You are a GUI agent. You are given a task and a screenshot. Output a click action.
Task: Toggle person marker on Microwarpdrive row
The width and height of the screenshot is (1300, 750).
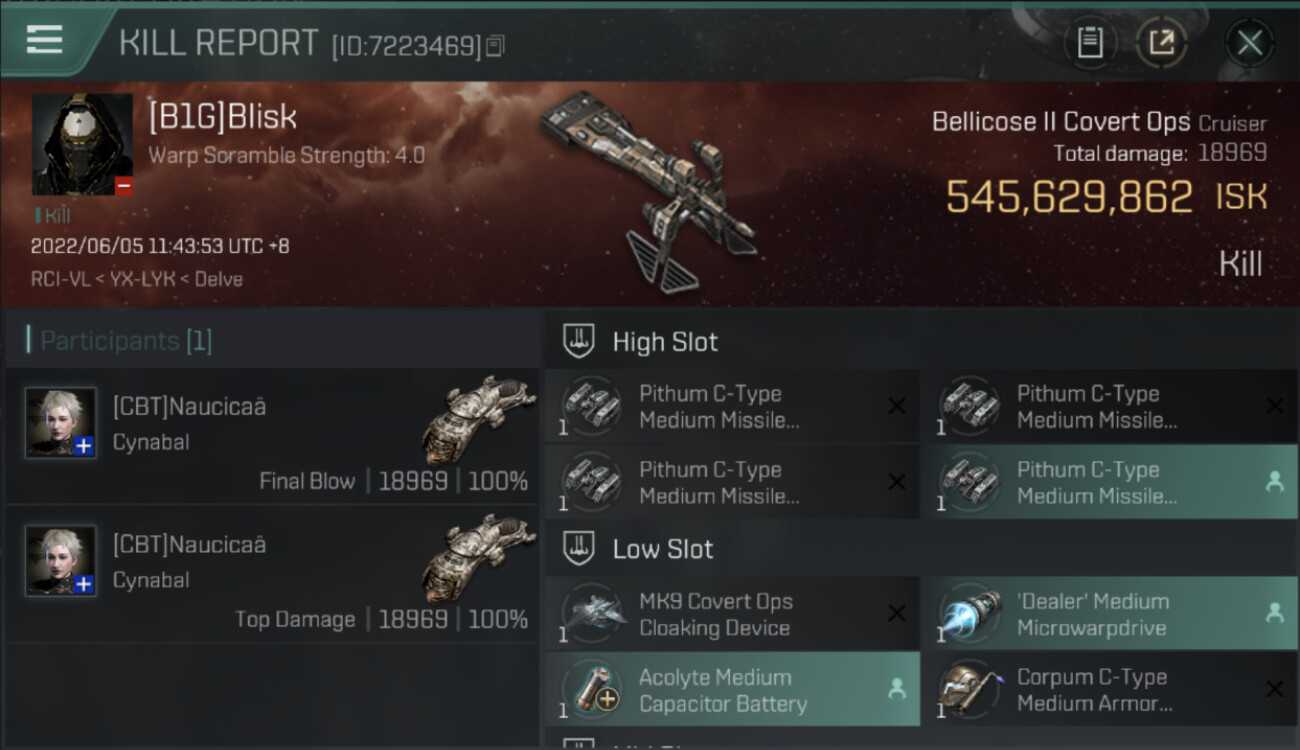(1274, 614)
